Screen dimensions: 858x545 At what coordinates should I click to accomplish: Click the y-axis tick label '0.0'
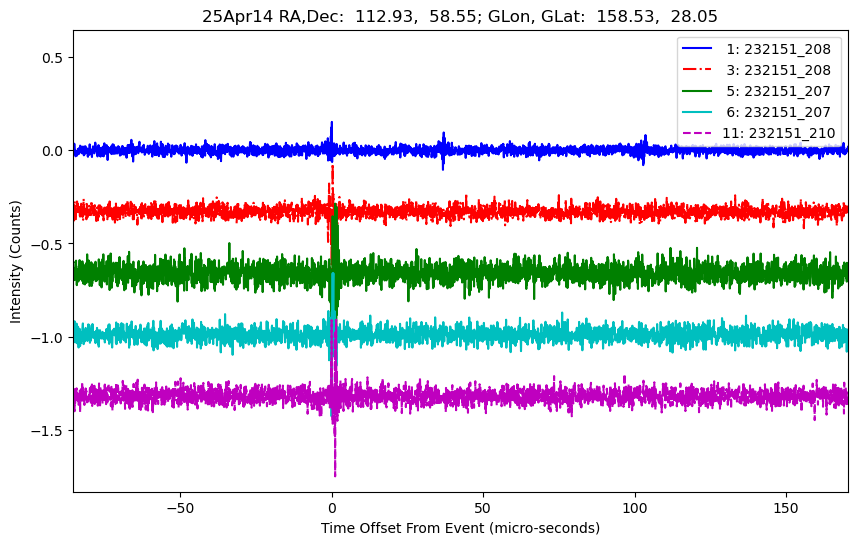[53, 151]
